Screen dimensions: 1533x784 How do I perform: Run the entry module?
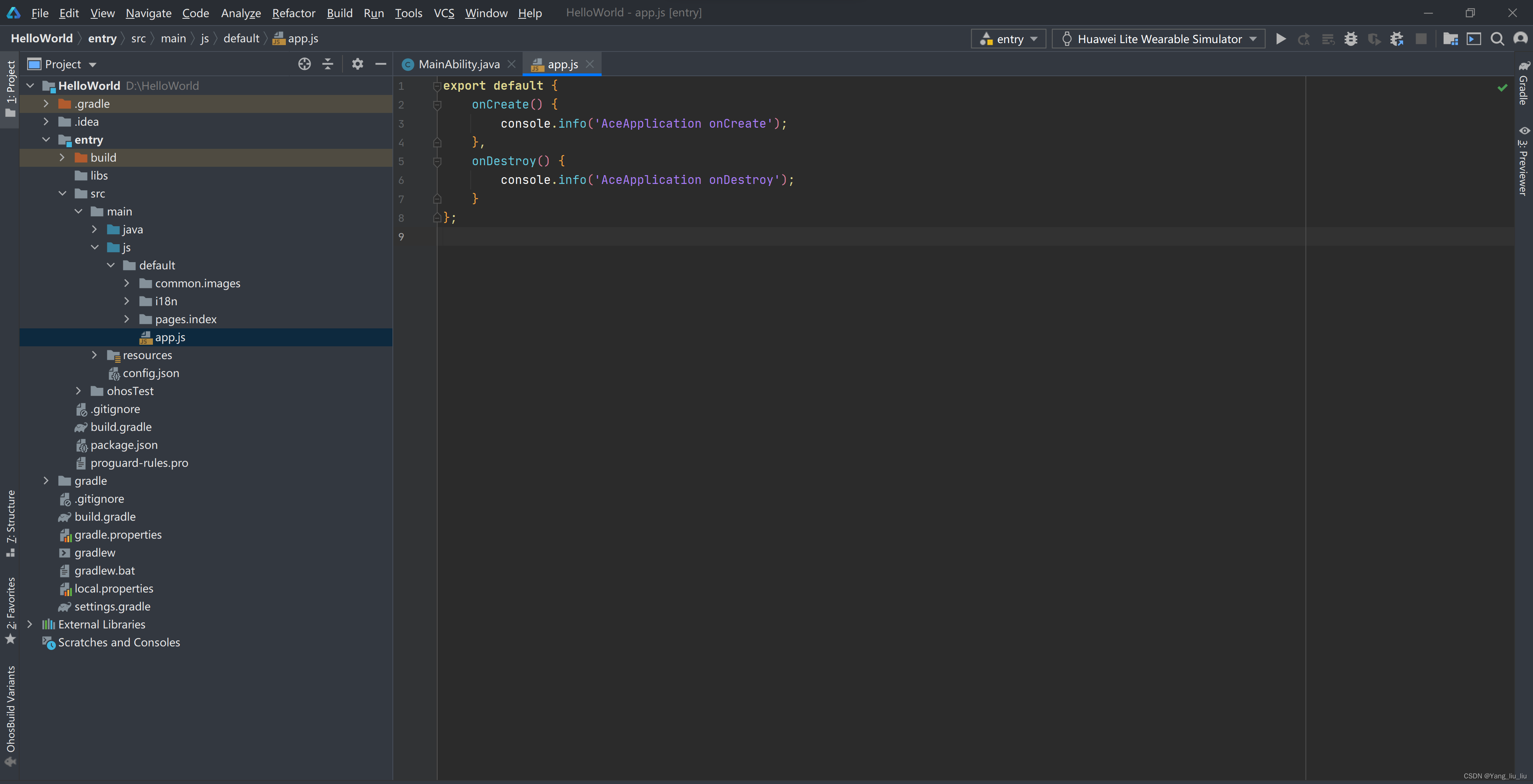coord(1281,39)
